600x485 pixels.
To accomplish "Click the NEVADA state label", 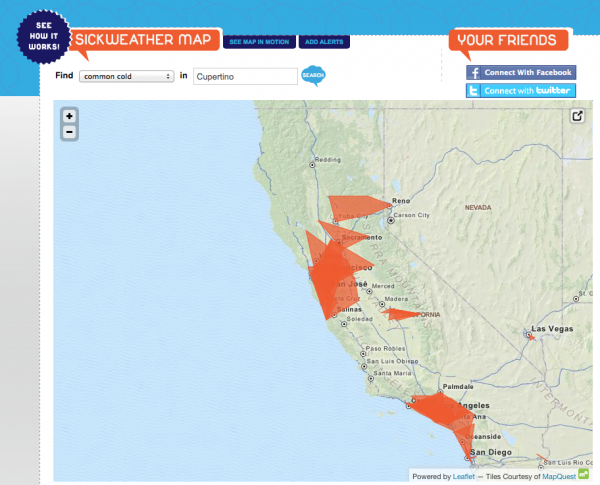I will (x=478, y=207).
